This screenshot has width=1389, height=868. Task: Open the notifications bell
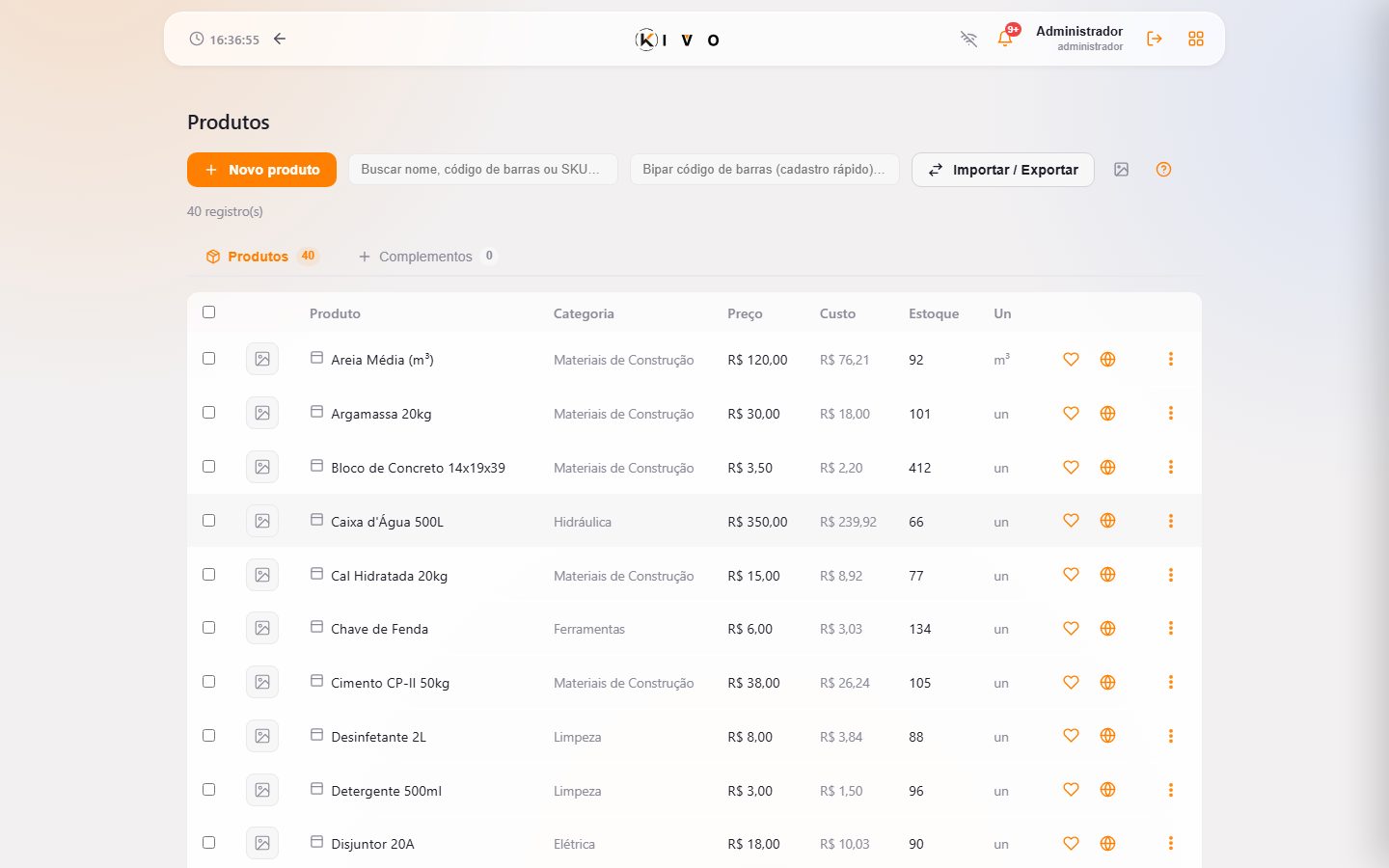point(1005,39)
